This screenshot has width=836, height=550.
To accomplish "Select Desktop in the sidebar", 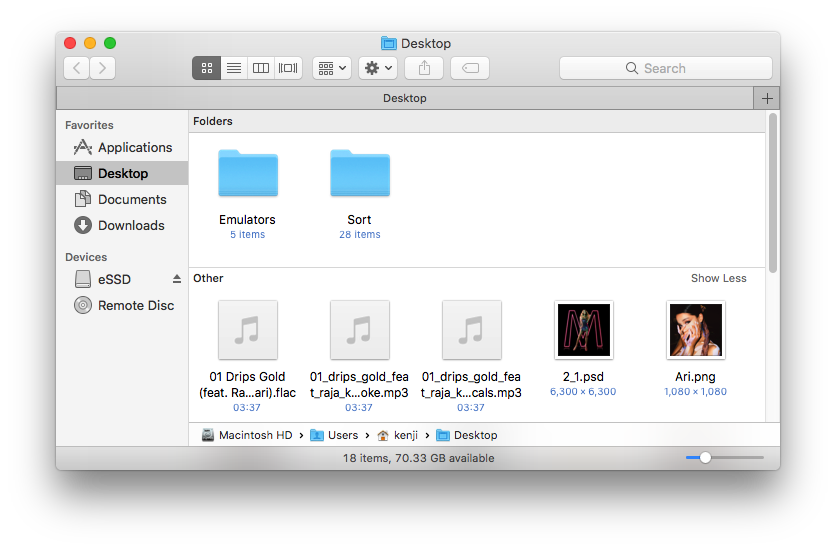I will pyautogui.click(x=123, y=173).
